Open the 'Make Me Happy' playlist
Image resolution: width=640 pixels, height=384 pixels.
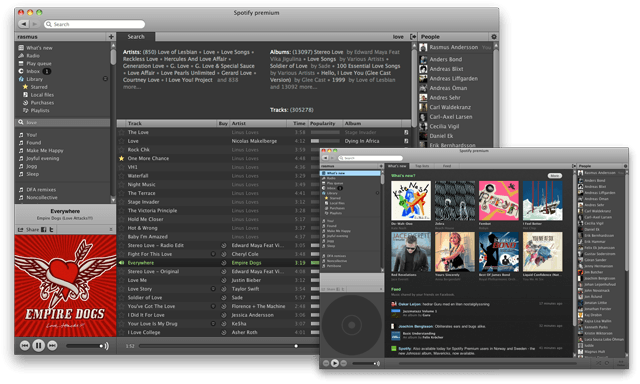[44, 151]
